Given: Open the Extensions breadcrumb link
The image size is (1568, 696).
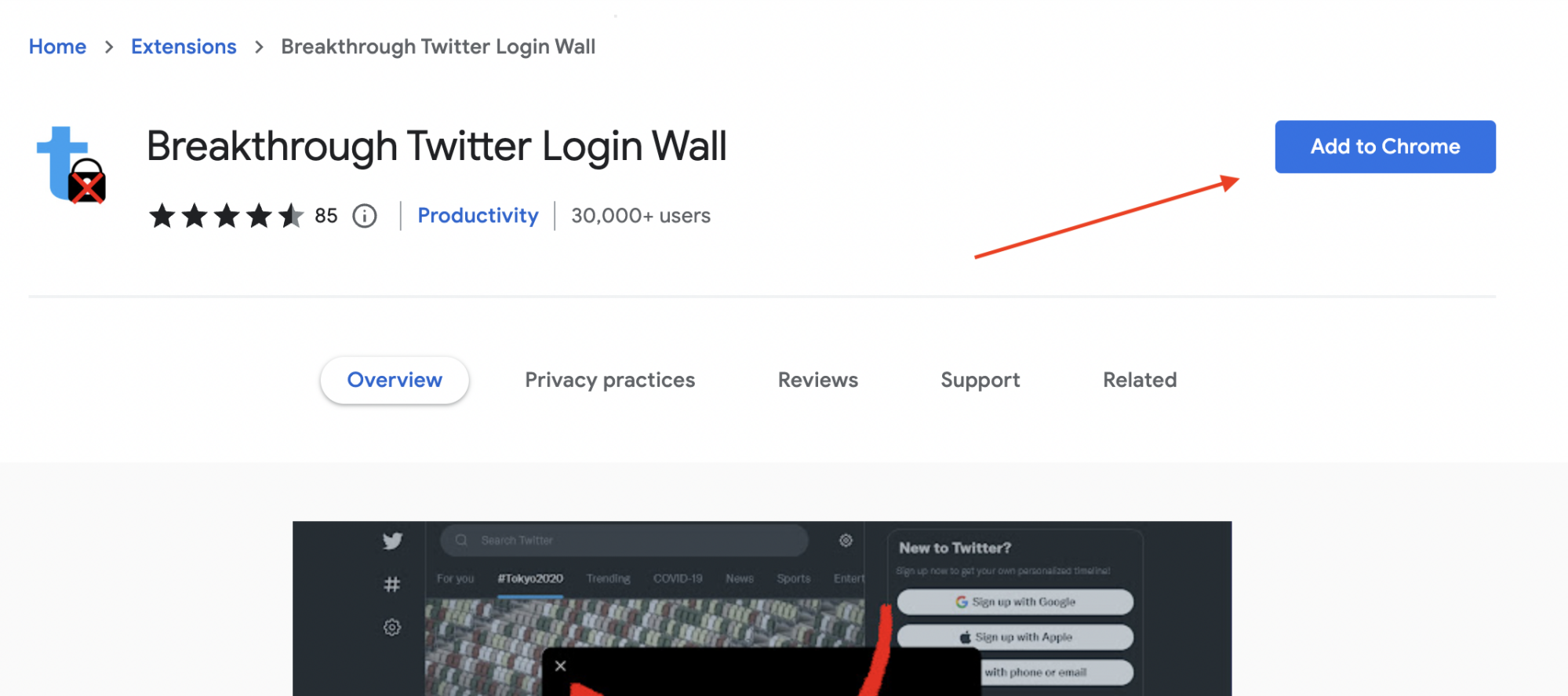Looking at the screenshot, I should 183,46.
